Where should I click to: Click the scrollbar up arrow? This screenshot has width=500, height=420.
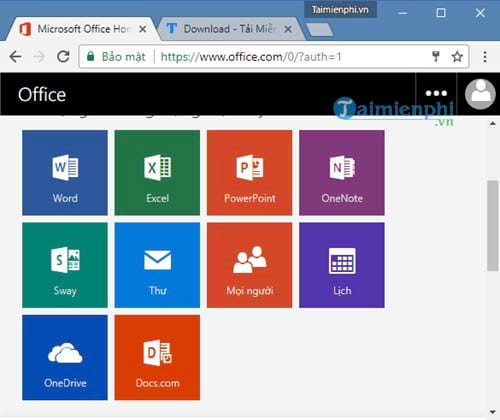click(493, 124)
